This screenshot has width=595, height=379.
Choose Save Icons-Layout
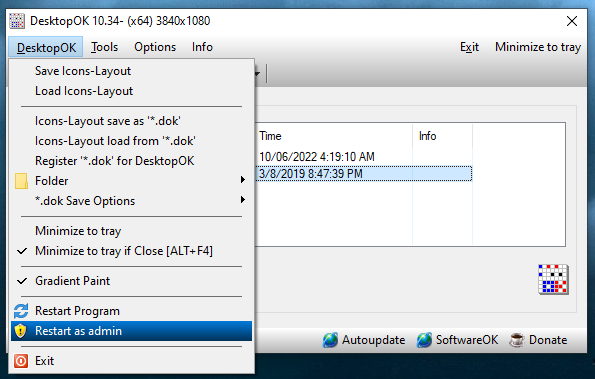131,71
